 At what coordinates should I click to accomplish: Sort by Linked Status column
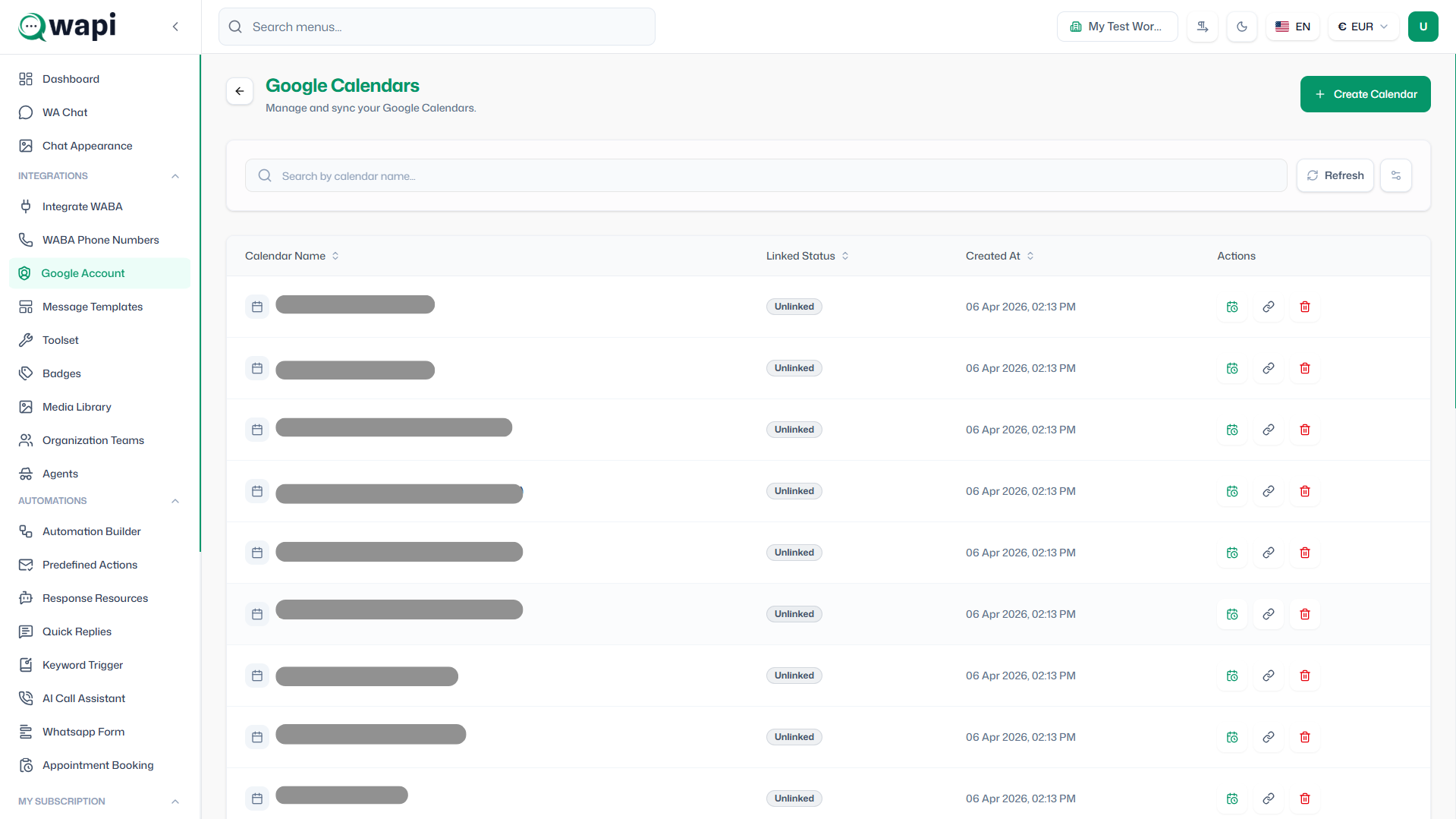pyautogui.click(x=807, y=256)
